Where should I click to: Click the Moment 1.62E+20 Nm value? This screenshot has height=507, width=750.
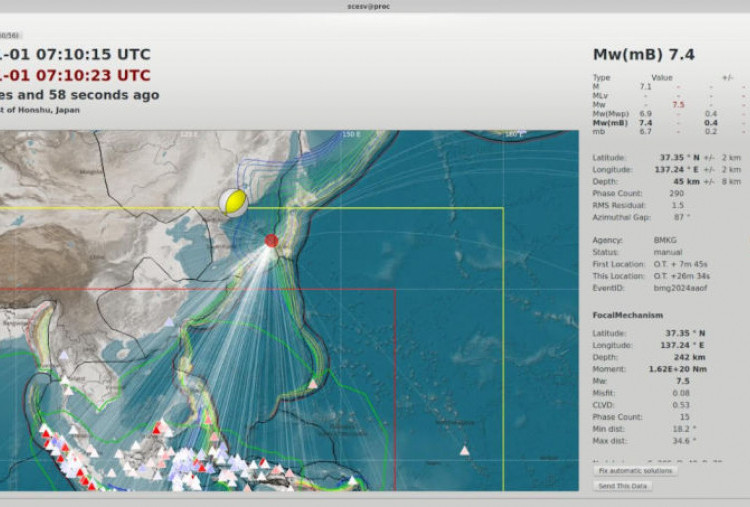tap(677, 369)
